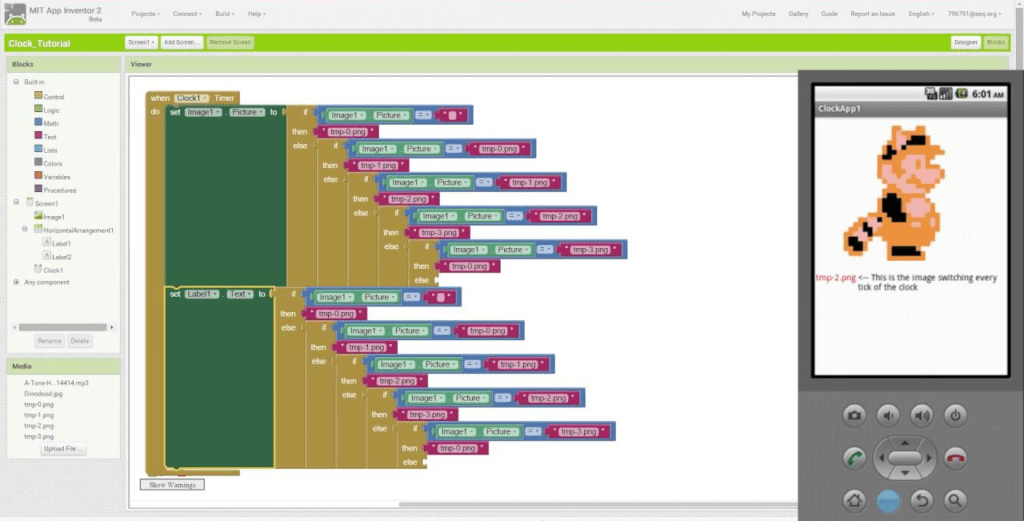
Task: Click the MIT App Inventor android logo
Action: coord(14,14)
